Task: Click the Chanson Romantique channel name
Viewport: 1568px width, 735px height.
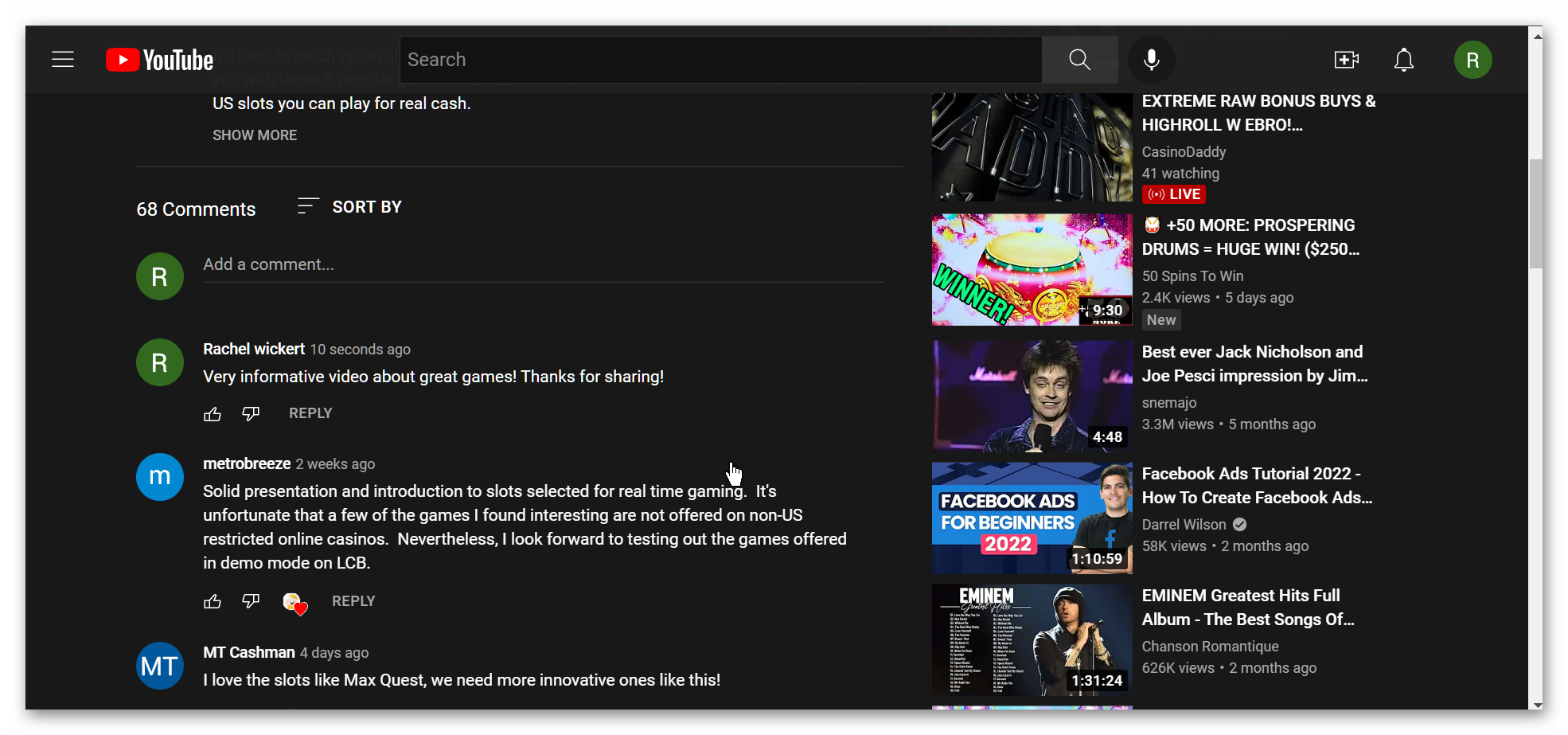Action: coord(1211,647)
